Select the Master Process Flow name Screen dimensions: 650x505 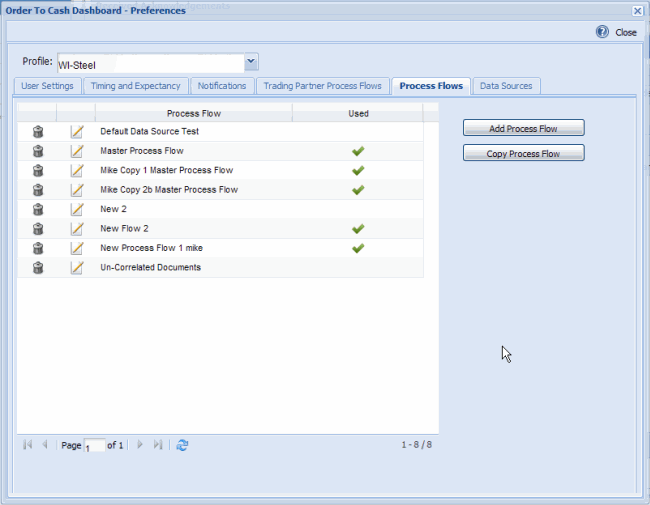point(142,151)
